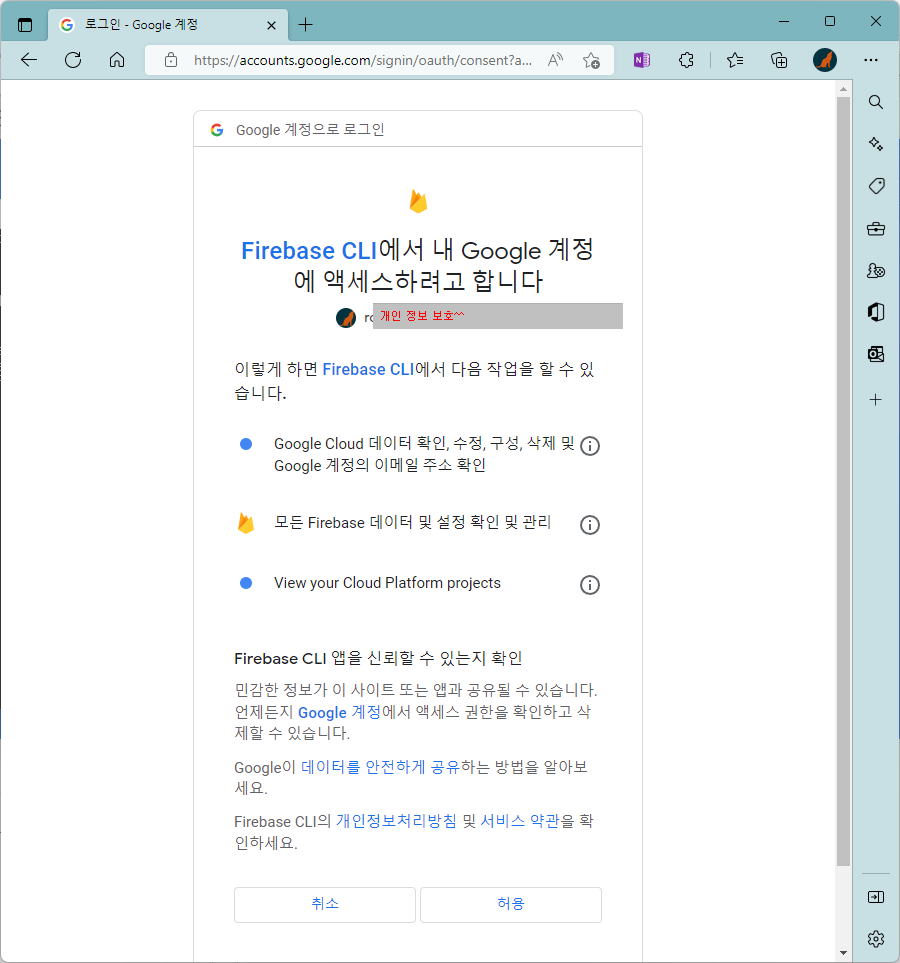
Task: Open the Firebase CLI link in the heading
Action: point(309,251)
